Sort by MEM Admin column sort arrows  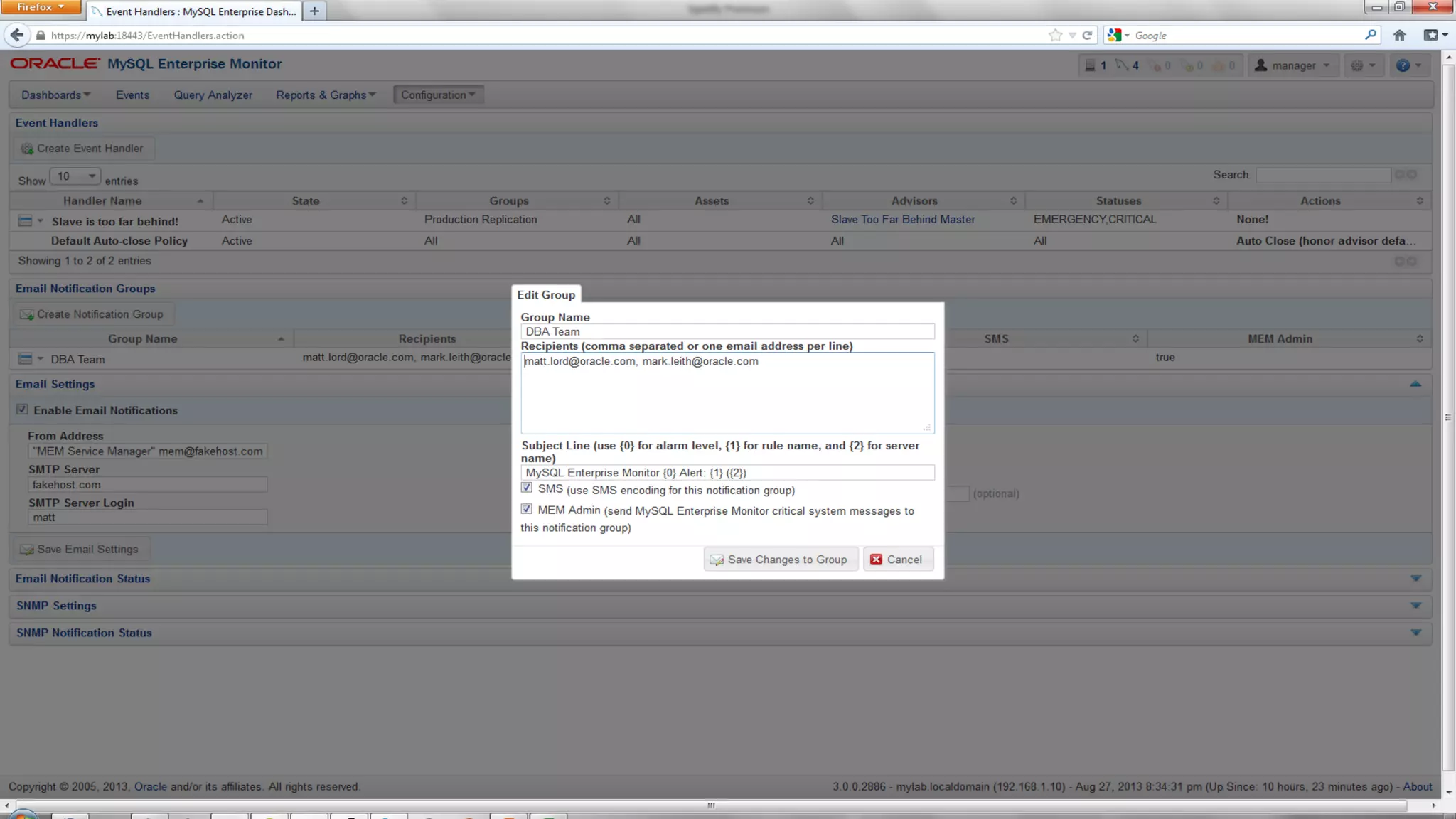tap(1420, 339)
